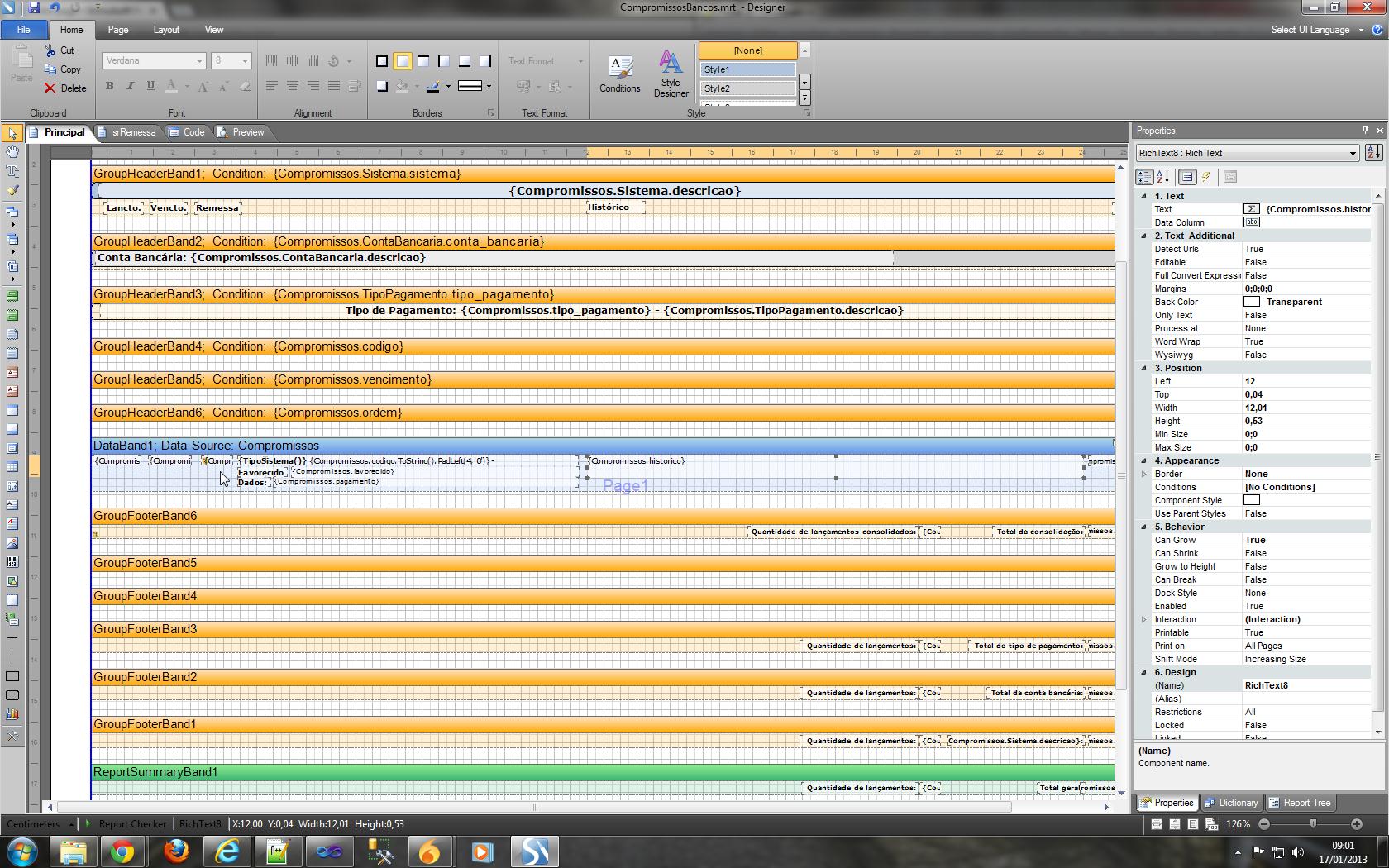Image resolution: width=1389 pixels, height=868 pixels.
Task: Open border color dropdown arrow
Action: tap(448, 86)
